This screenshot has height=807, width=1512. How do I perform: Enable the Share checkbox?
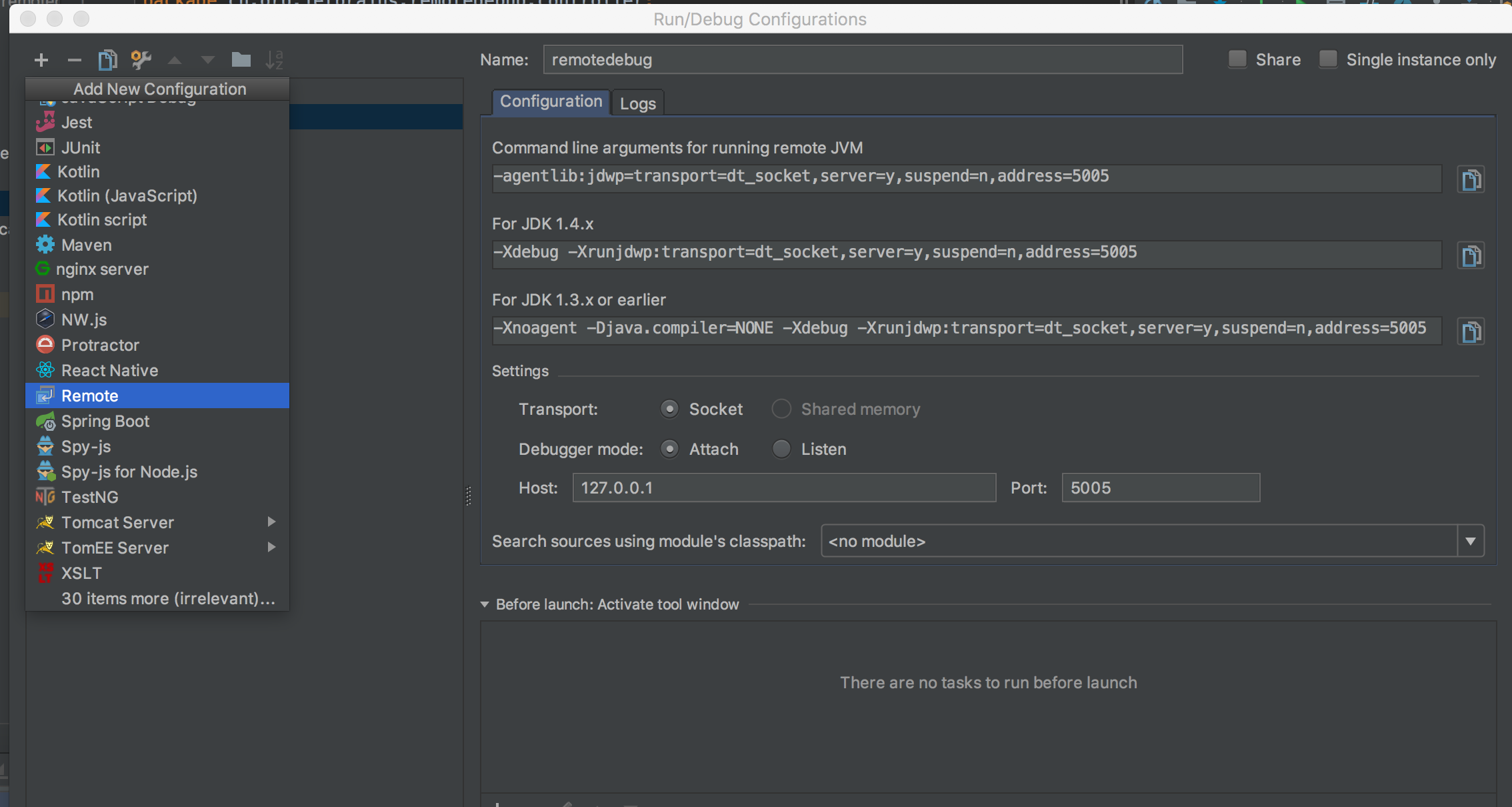[1237, 59]
